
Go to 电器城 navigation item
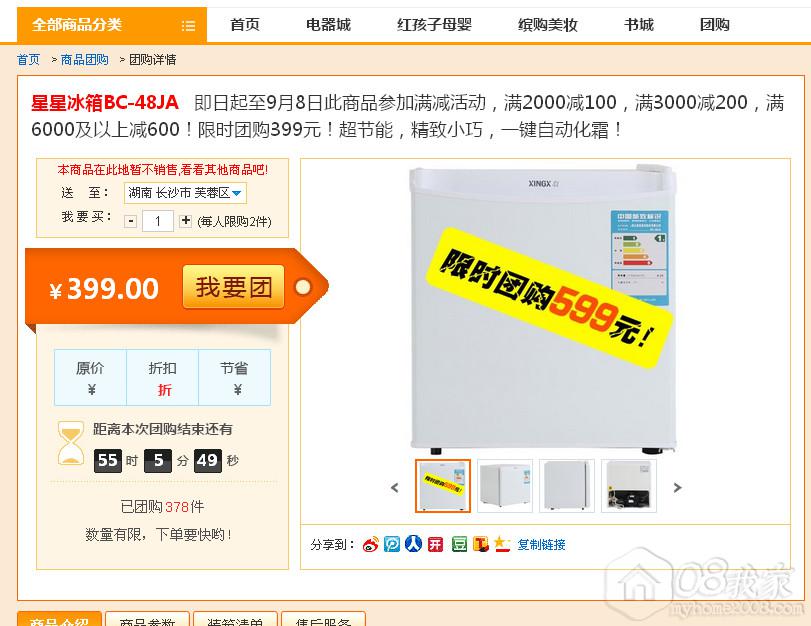328,24
